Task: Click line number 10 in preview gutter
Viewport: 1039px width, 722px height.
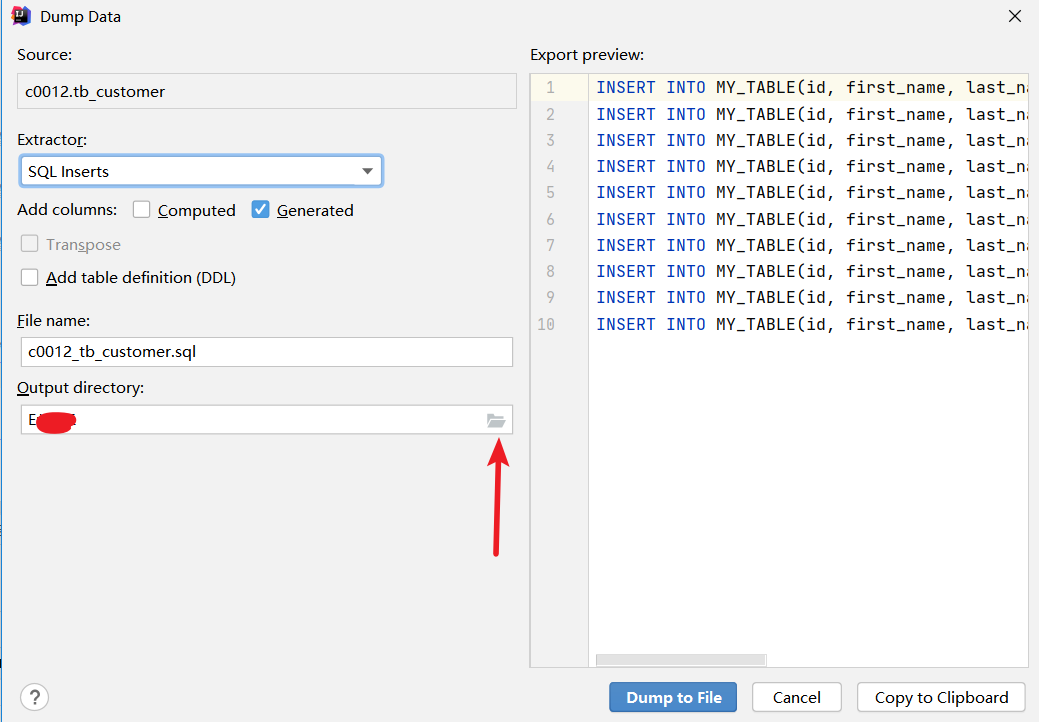Action: pos(546,324)
